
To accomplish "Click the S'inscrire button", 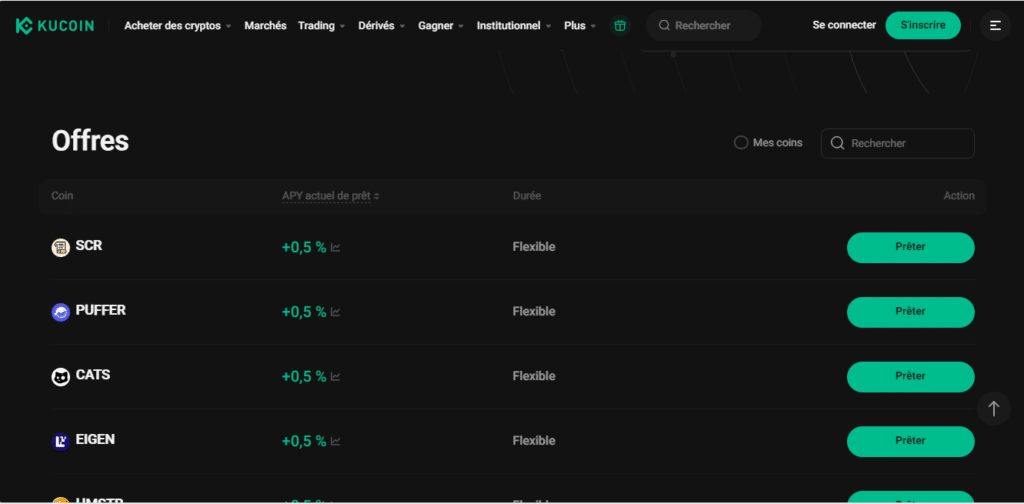I will 923,25.
